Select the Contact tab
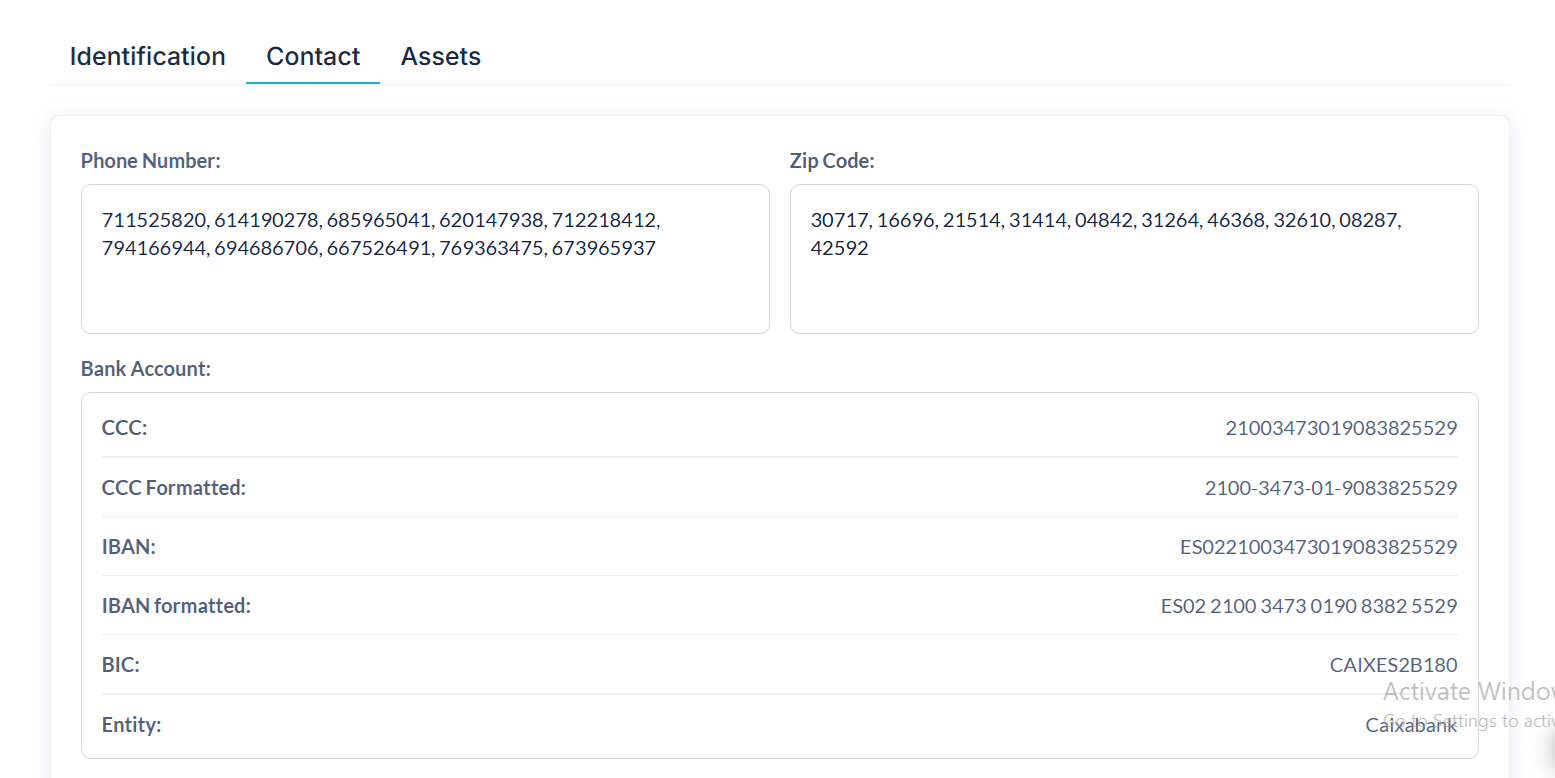 tap(313, 57)
